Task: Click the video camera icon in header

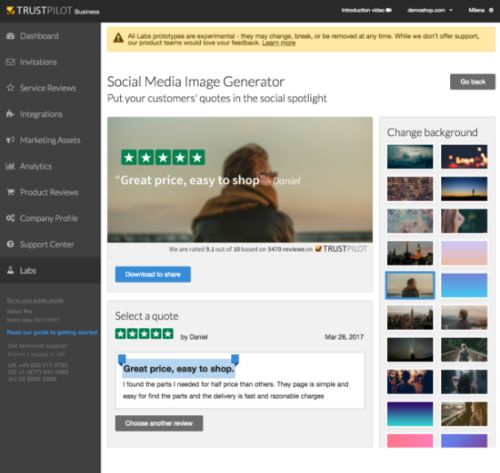Action: click(x=389, y=10)
